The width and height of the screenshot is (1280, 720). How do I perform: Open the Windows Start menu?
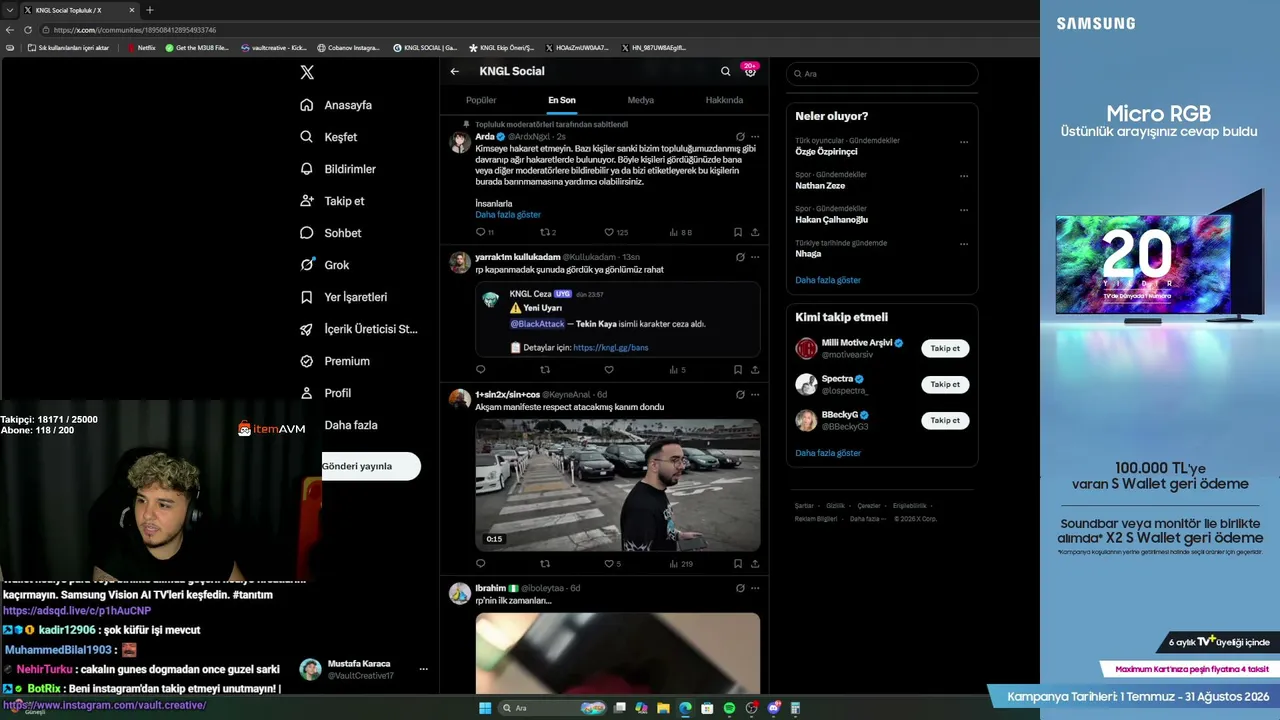[x=485, y=708]
